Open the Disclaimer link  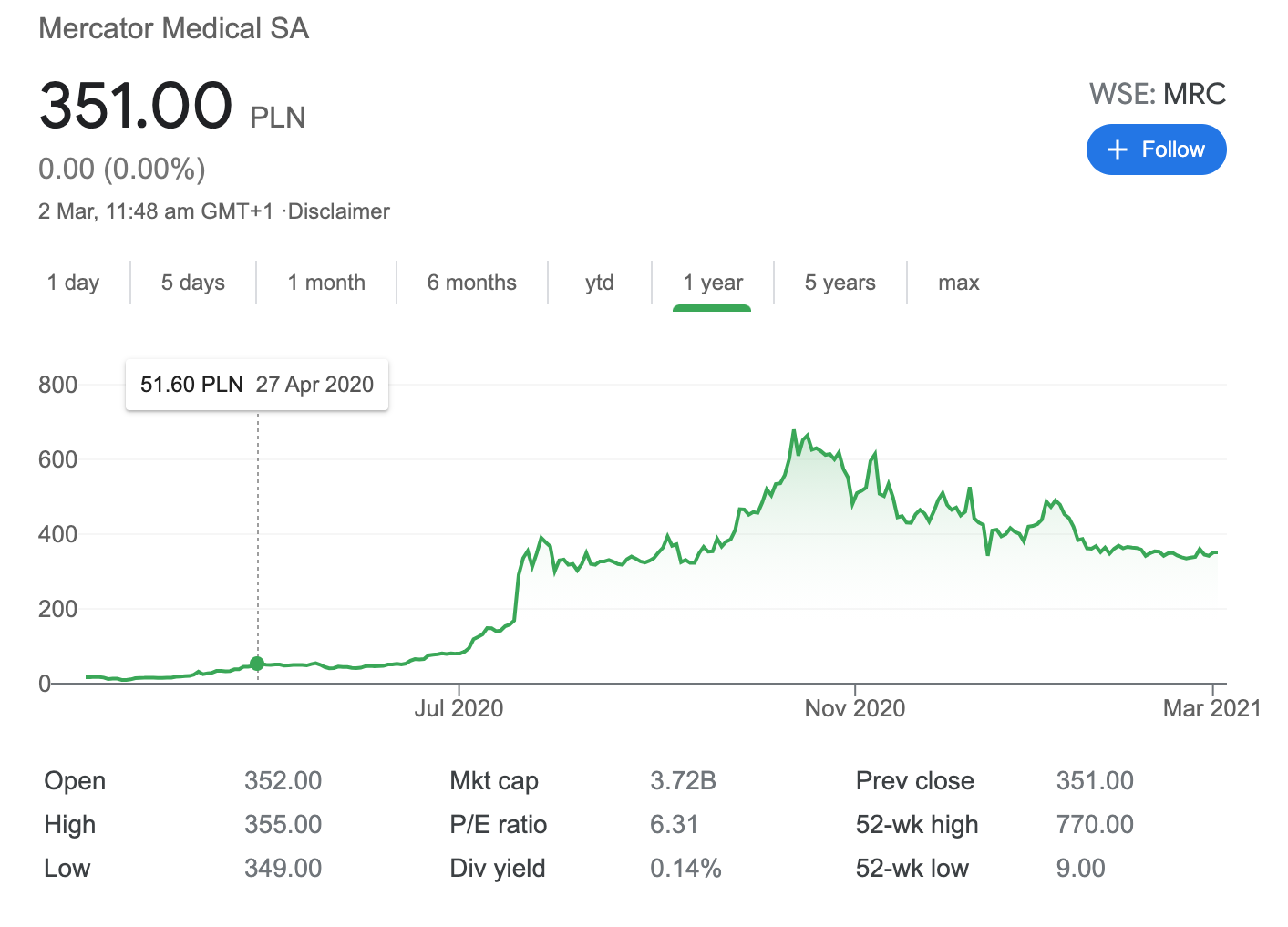339,211
